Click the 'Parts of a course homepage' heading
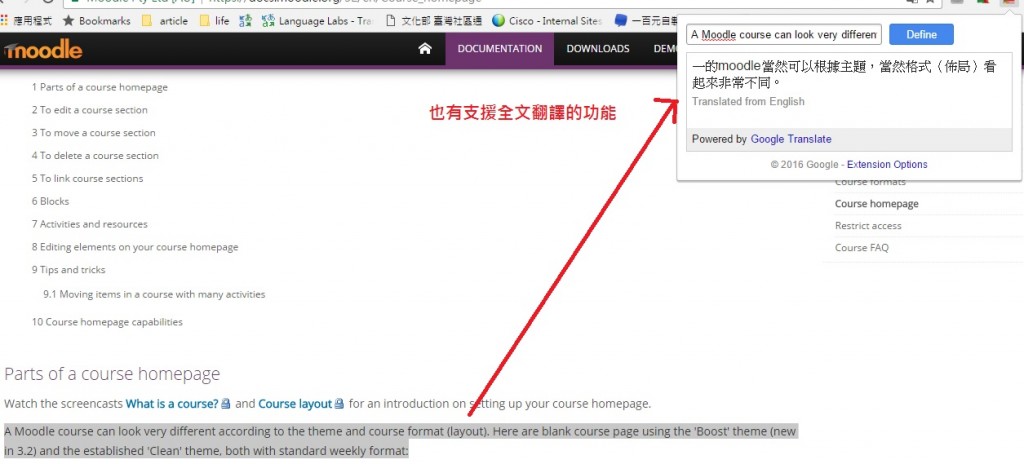The height and width of the screenshot is (464, 1024). [x=112, y=374]
